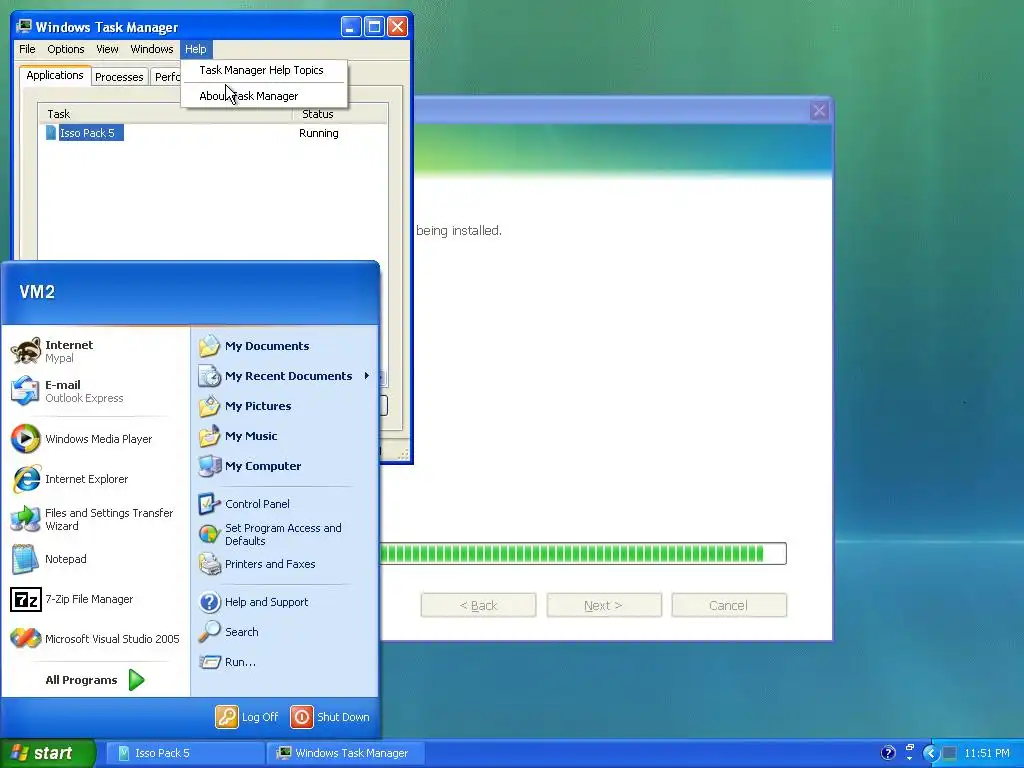Switch to the Processes tab

[x=119, y=77]
